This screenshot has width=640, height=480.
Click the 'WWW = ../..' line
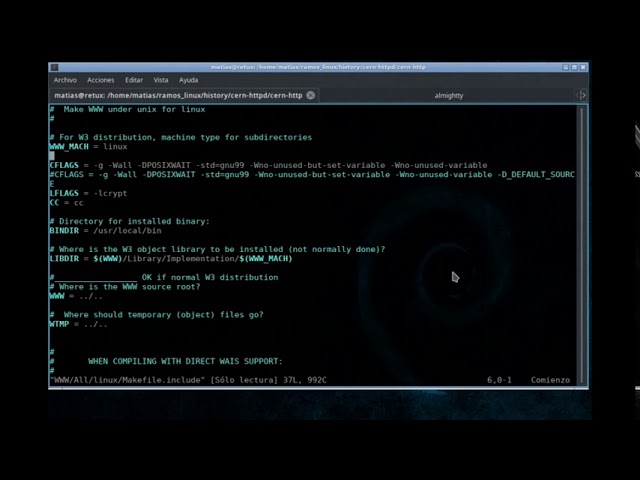coord(76,296)
